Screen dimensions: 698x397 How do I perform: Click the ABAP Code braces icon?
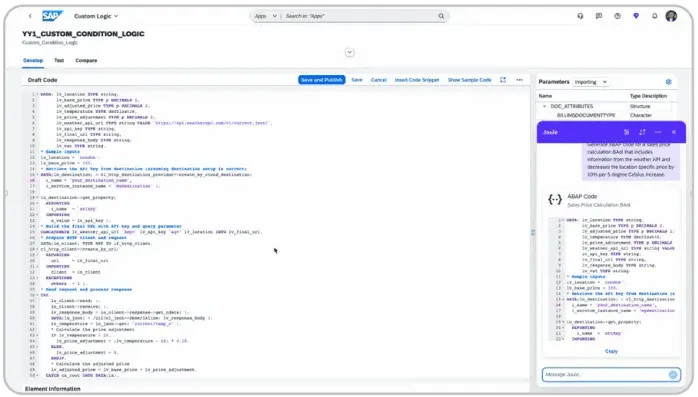pos(555,200)
